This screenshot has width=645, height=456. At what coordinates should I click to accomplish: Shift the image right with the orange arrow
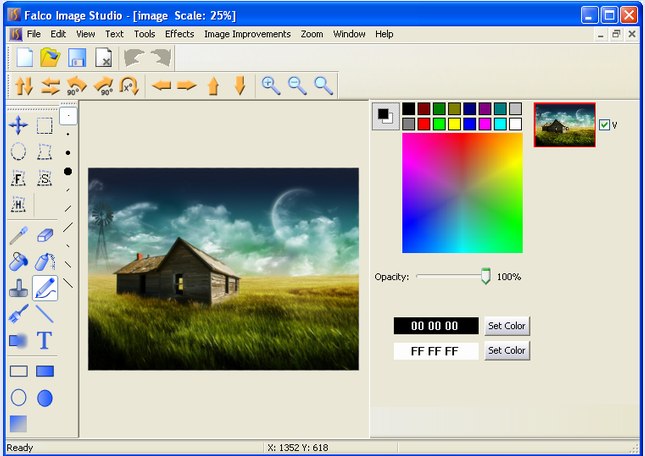(187, 86)
